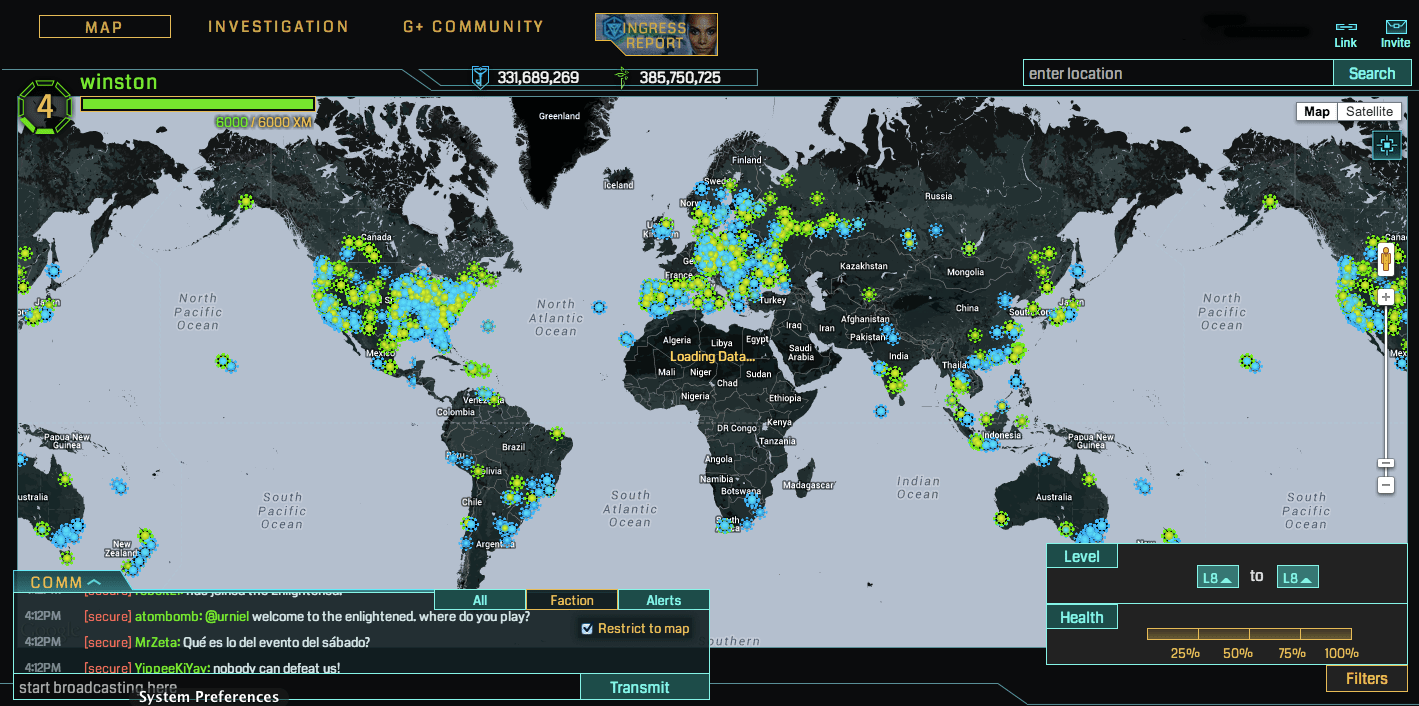The image size is (1419, 706).
Task: Click the map zoom slider handle
Action: click(x=1386, y=463)
